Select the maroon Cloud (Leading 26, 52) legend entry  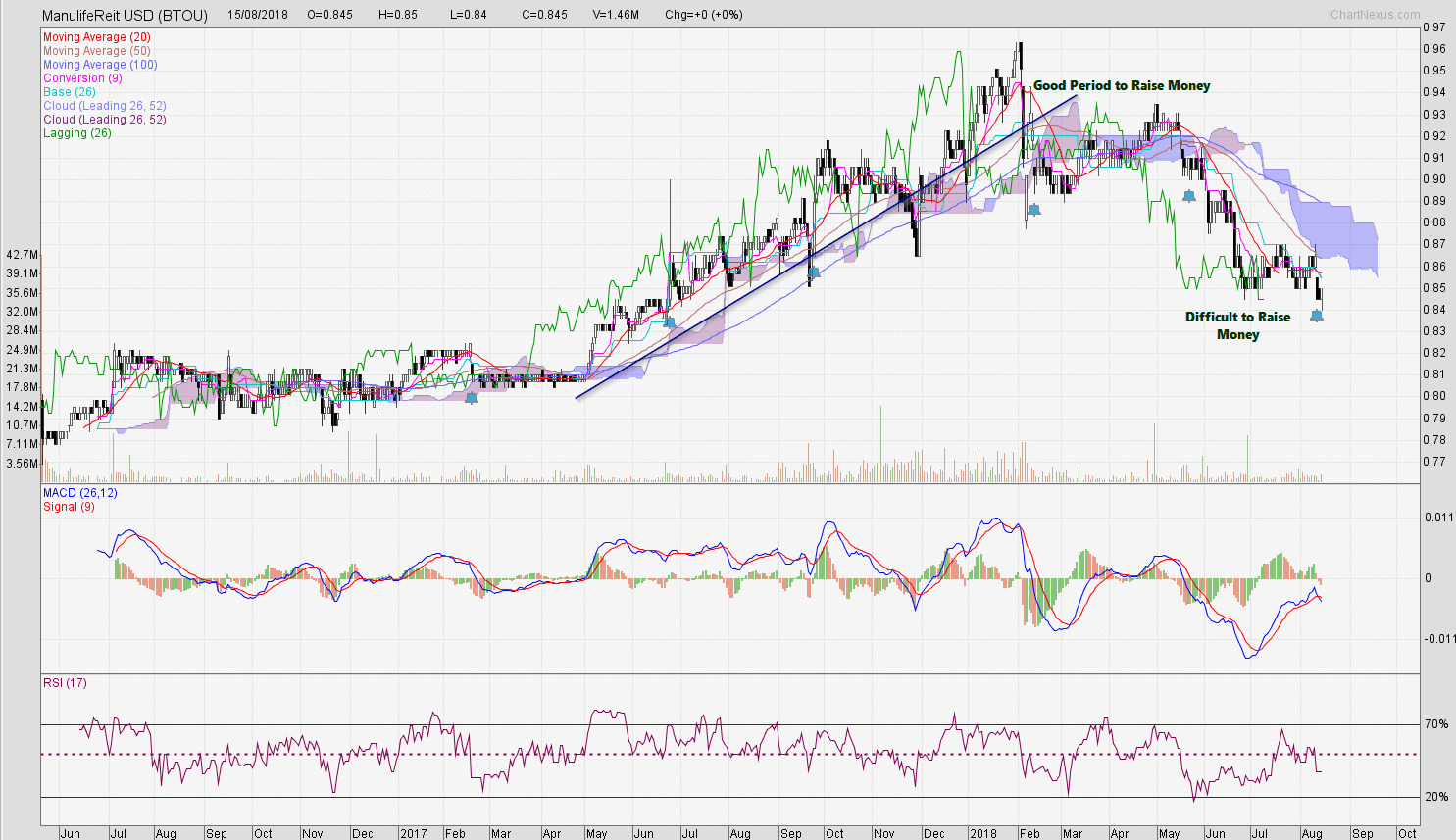[105, 120]
